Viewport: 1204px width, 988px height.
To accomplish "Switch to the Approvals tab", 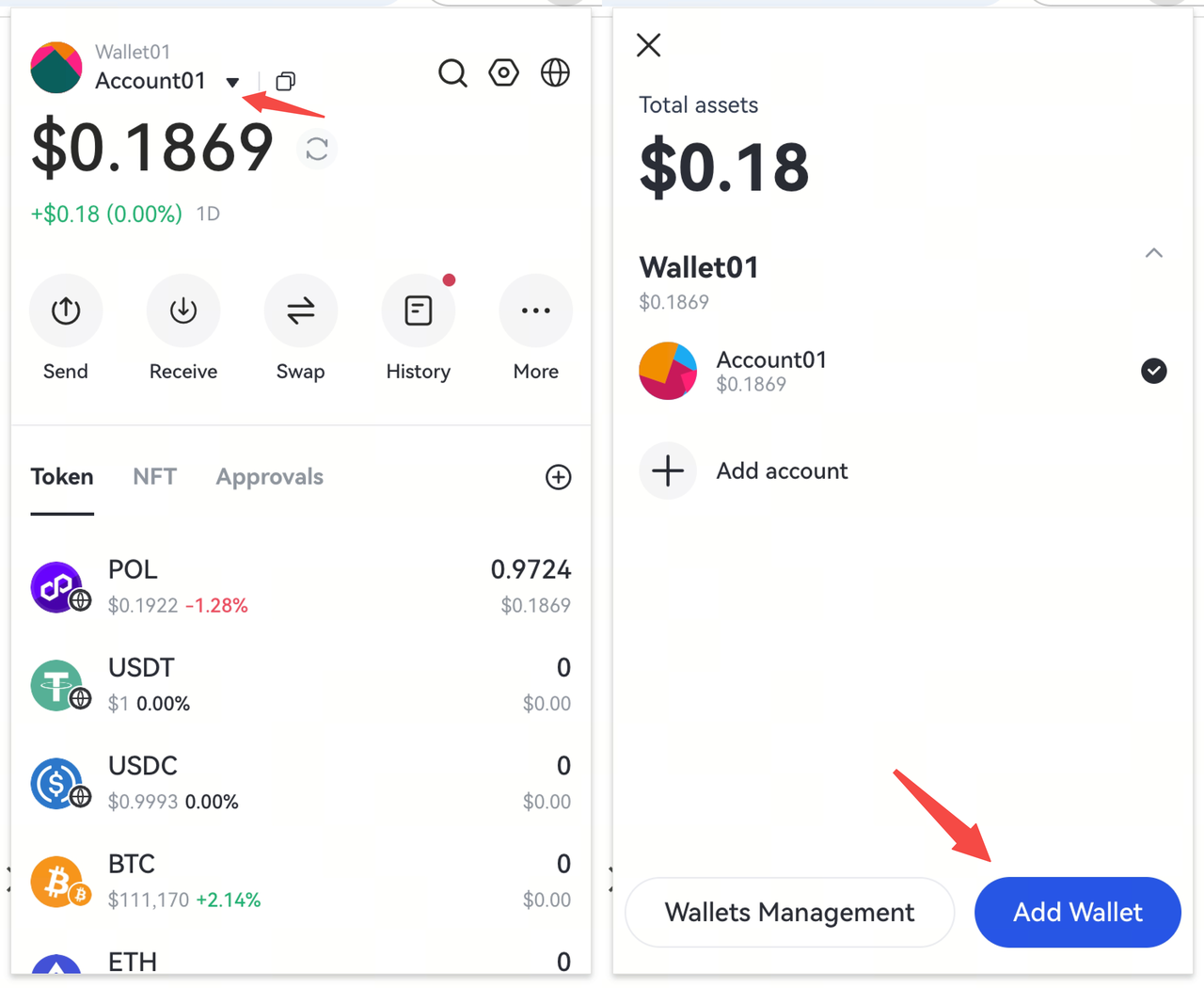I will [269, 477].
